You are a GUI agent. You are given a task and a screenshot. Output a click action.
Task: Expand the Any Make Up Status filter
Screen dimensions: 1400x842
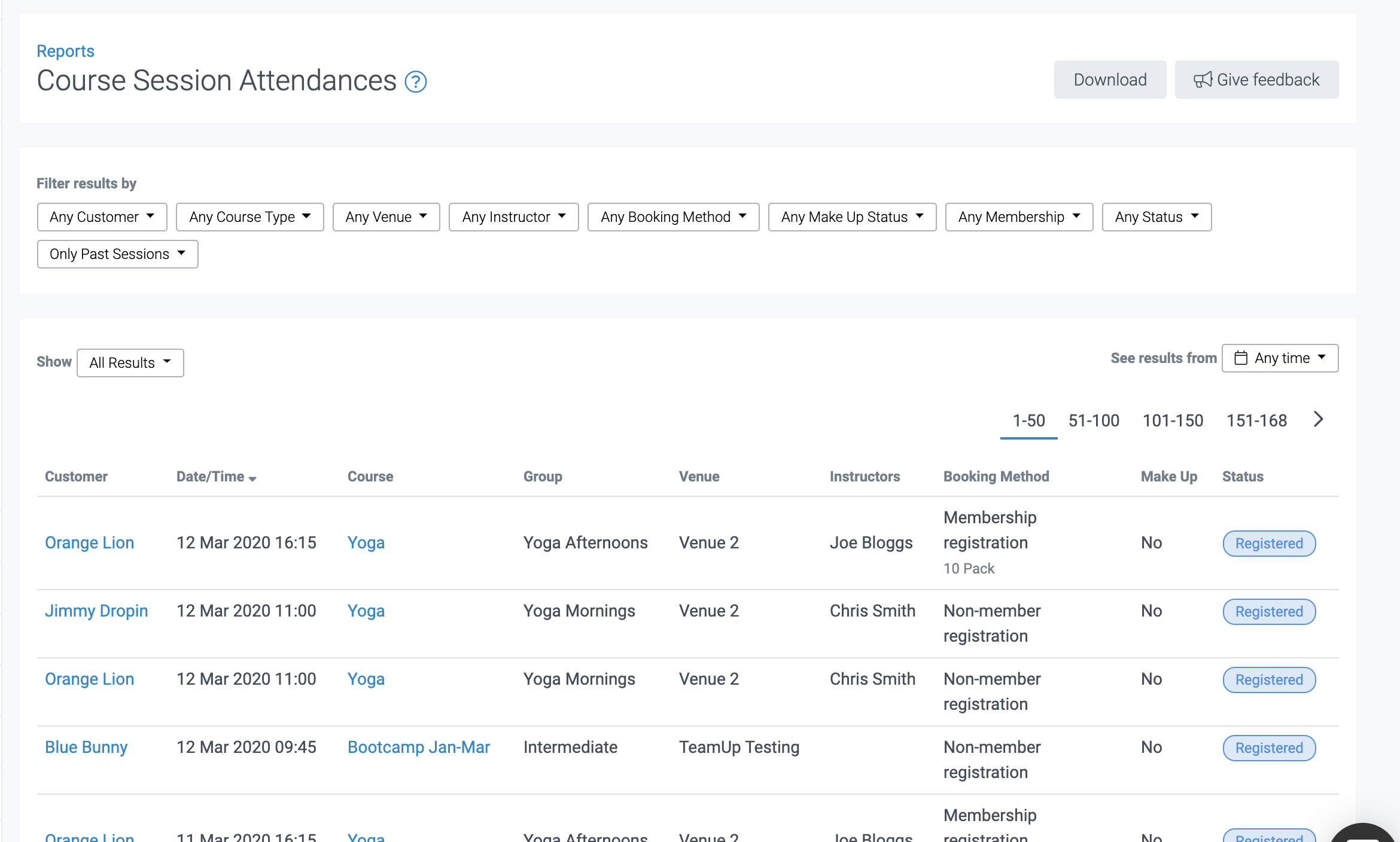pos(851,217)
